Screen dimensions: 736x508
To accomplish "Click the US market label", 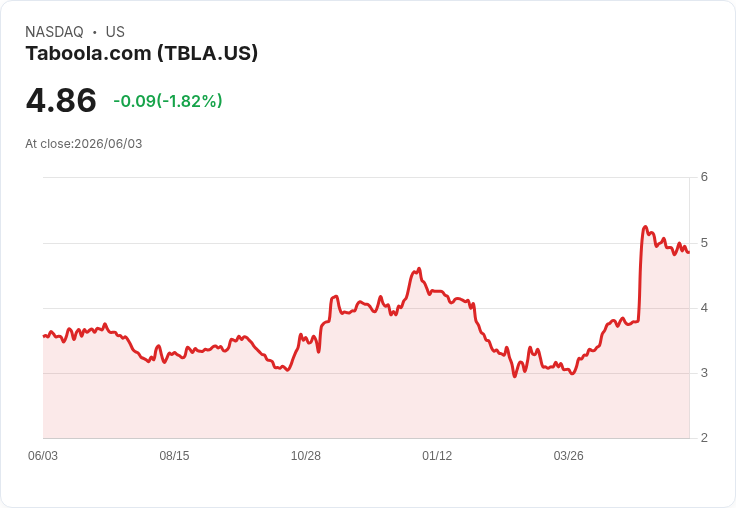I will [x=115, y=32].
